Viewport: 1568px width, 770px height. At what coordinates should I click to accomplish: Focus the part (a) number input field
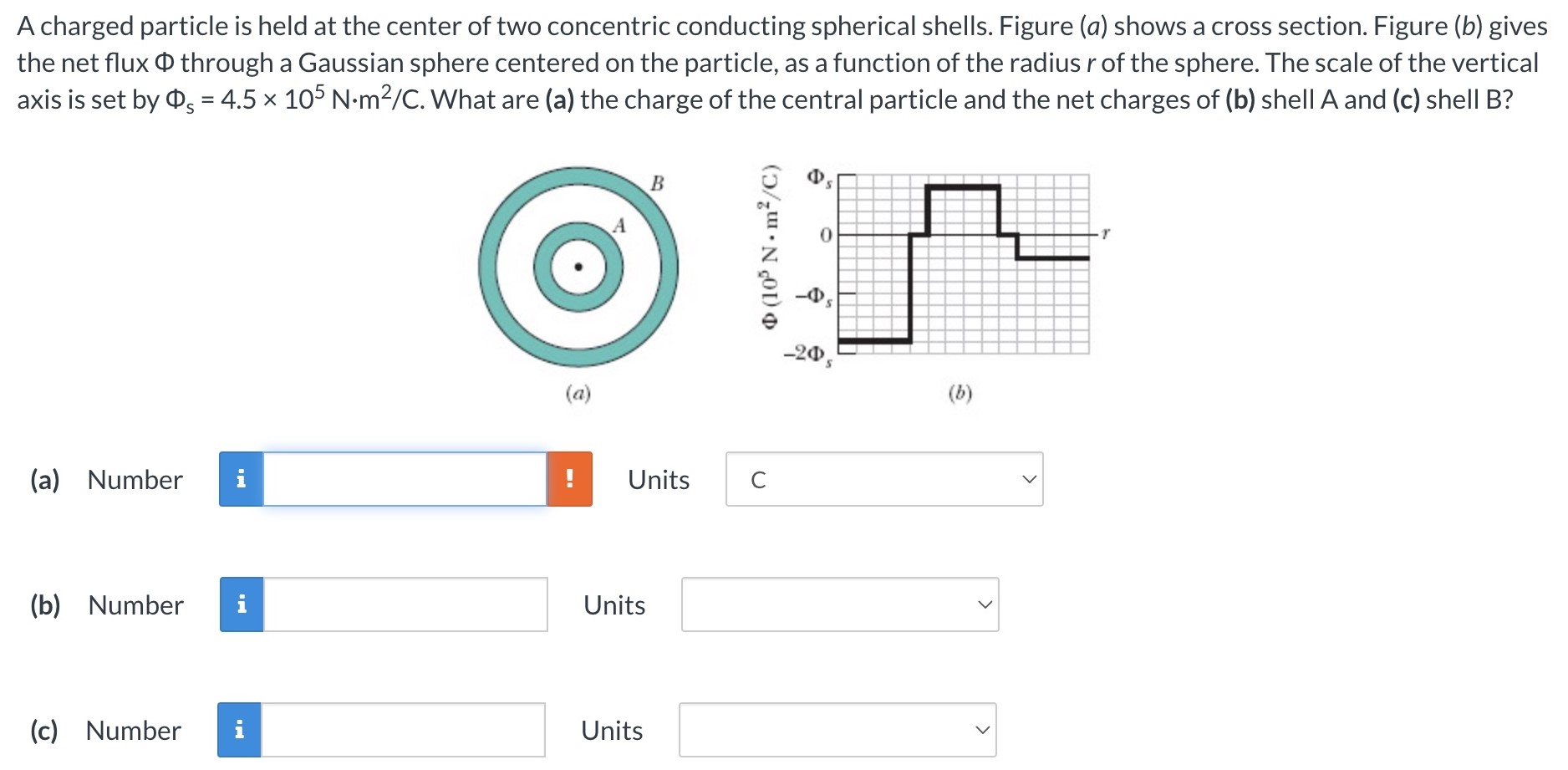tap(405, 479)
